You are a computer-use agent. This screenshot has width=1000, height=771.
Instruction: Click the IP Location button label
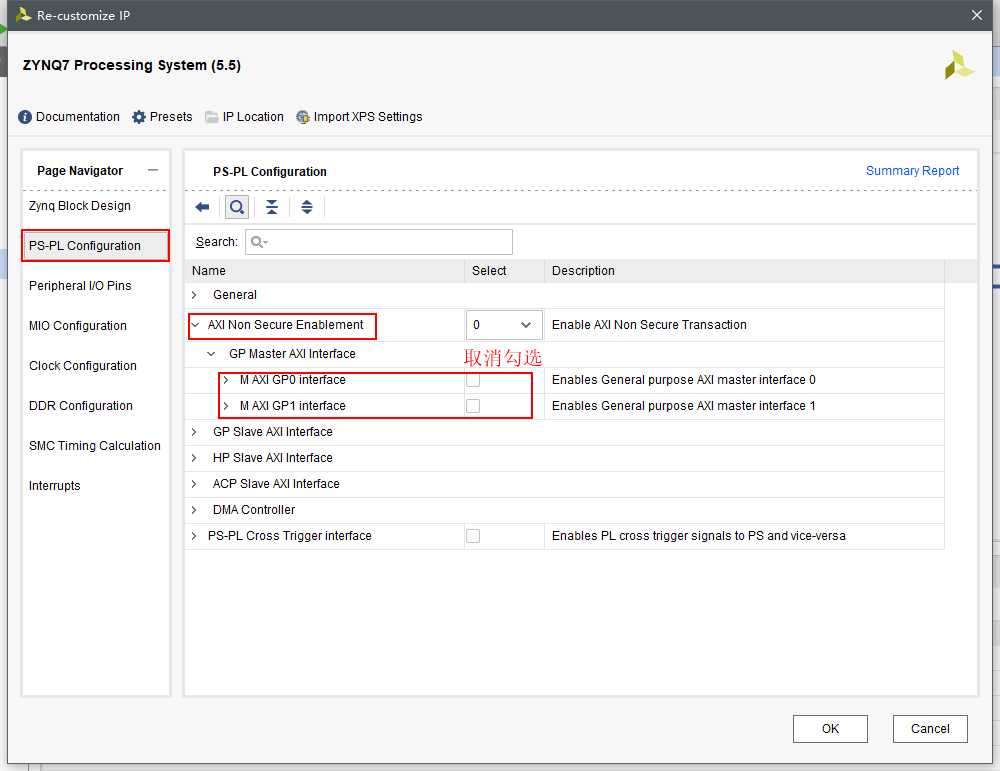253,117
